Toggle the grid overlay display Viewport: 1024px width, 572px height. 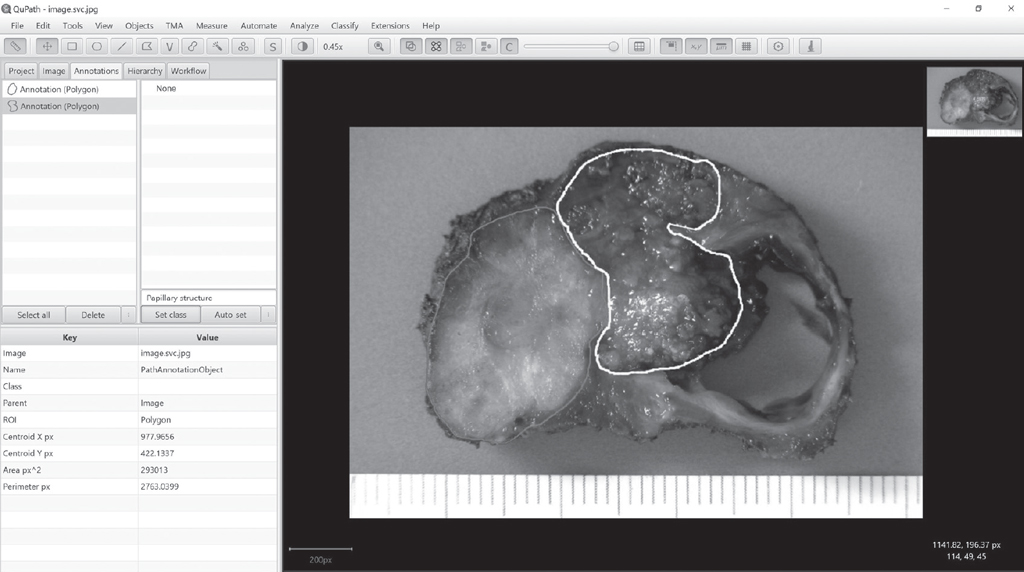point(746,46)
